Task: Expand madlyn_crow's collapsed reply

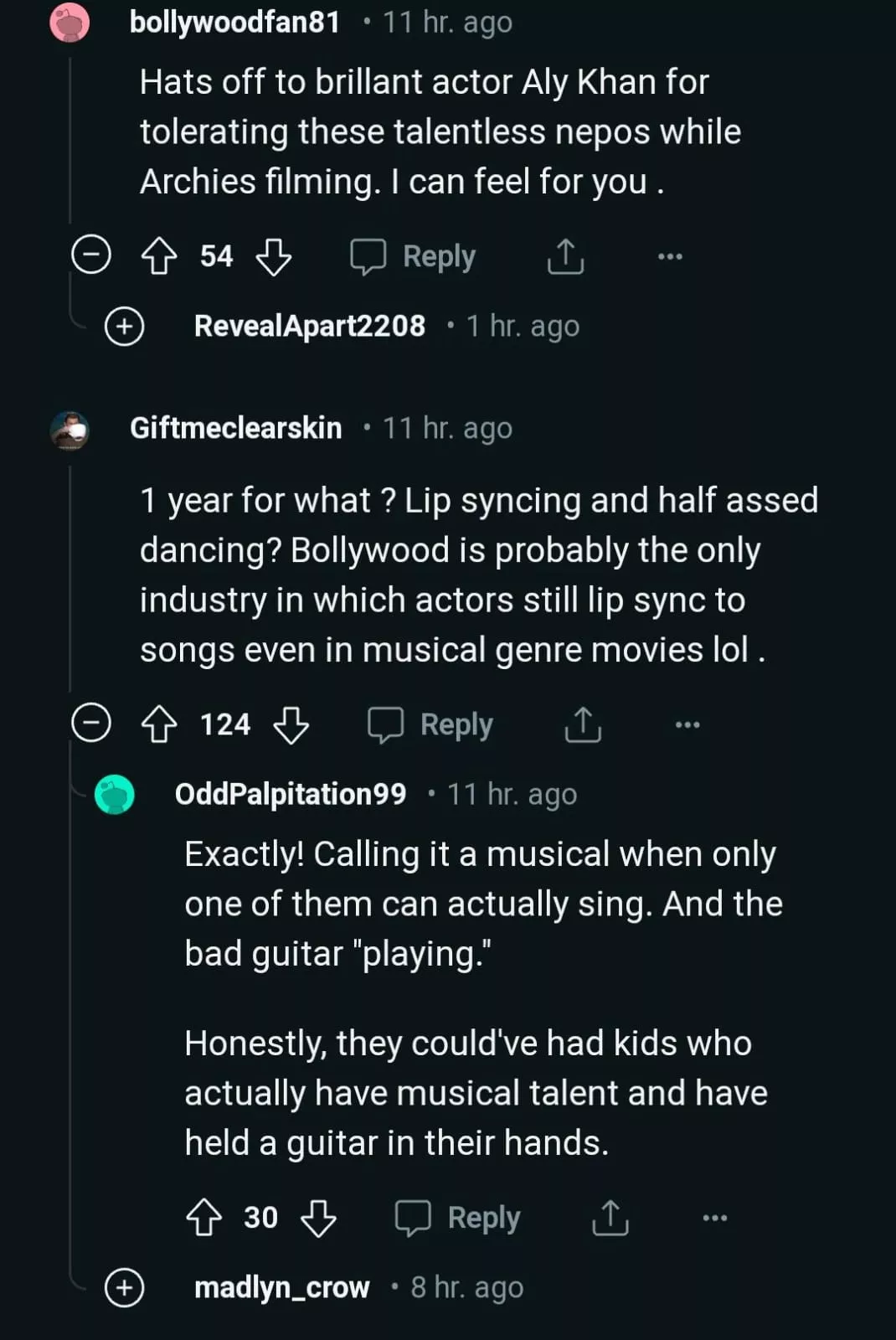Action: point(125,1287)
